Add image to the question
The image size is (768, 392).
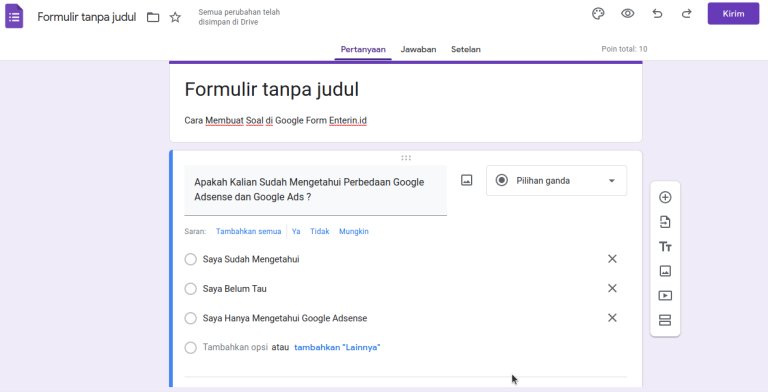467,180
